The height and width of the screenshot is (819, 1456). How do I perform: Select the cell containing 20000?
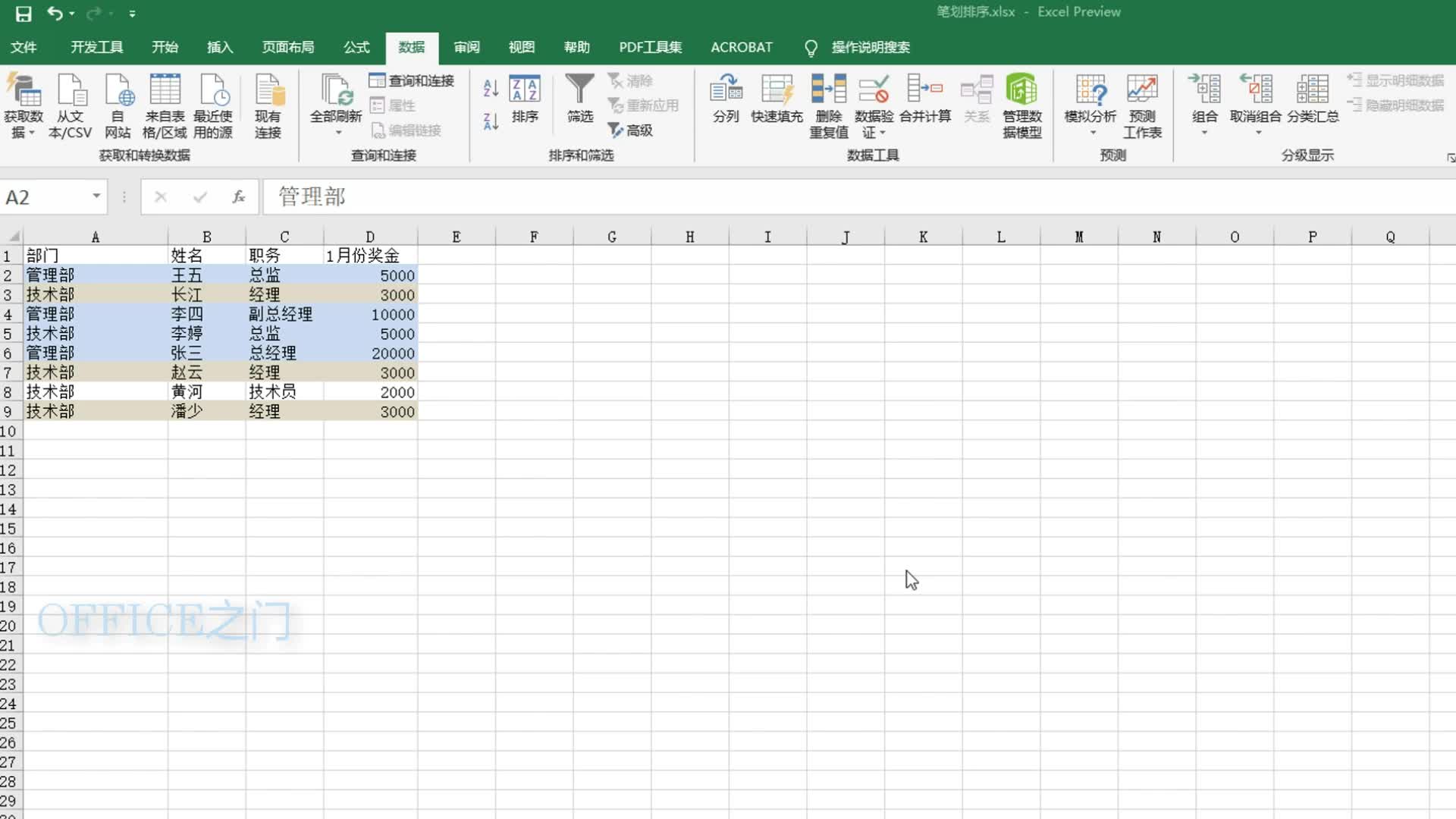(370, 353)
